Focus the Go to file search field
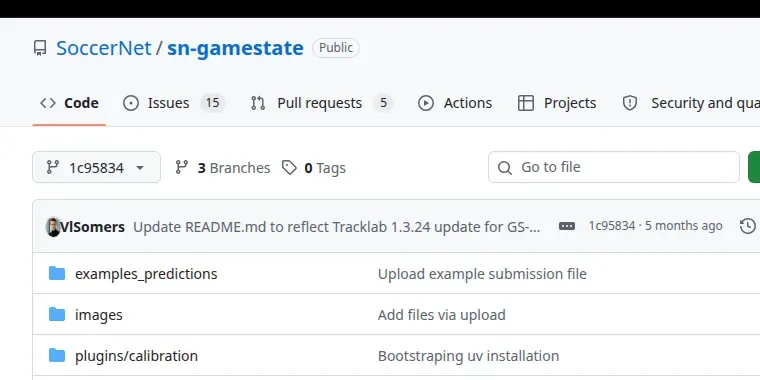Screen dimensions: 760x380 tap(614, 167)
